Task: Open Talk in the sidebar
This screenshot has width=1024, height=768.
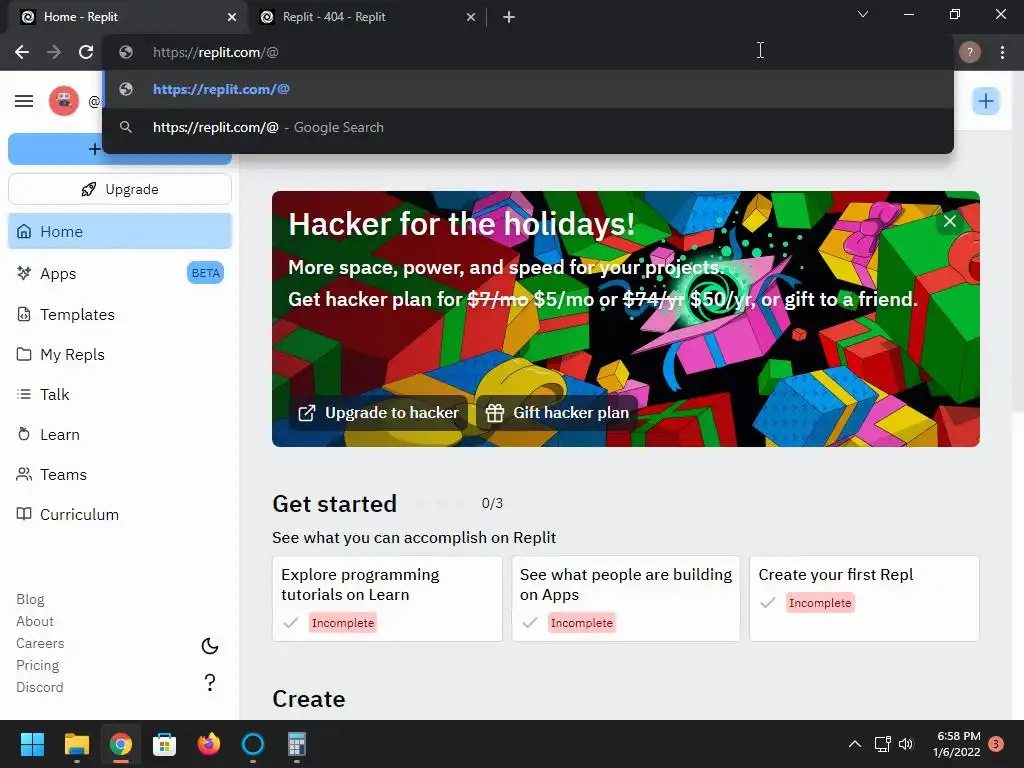Action: [120, 394]
